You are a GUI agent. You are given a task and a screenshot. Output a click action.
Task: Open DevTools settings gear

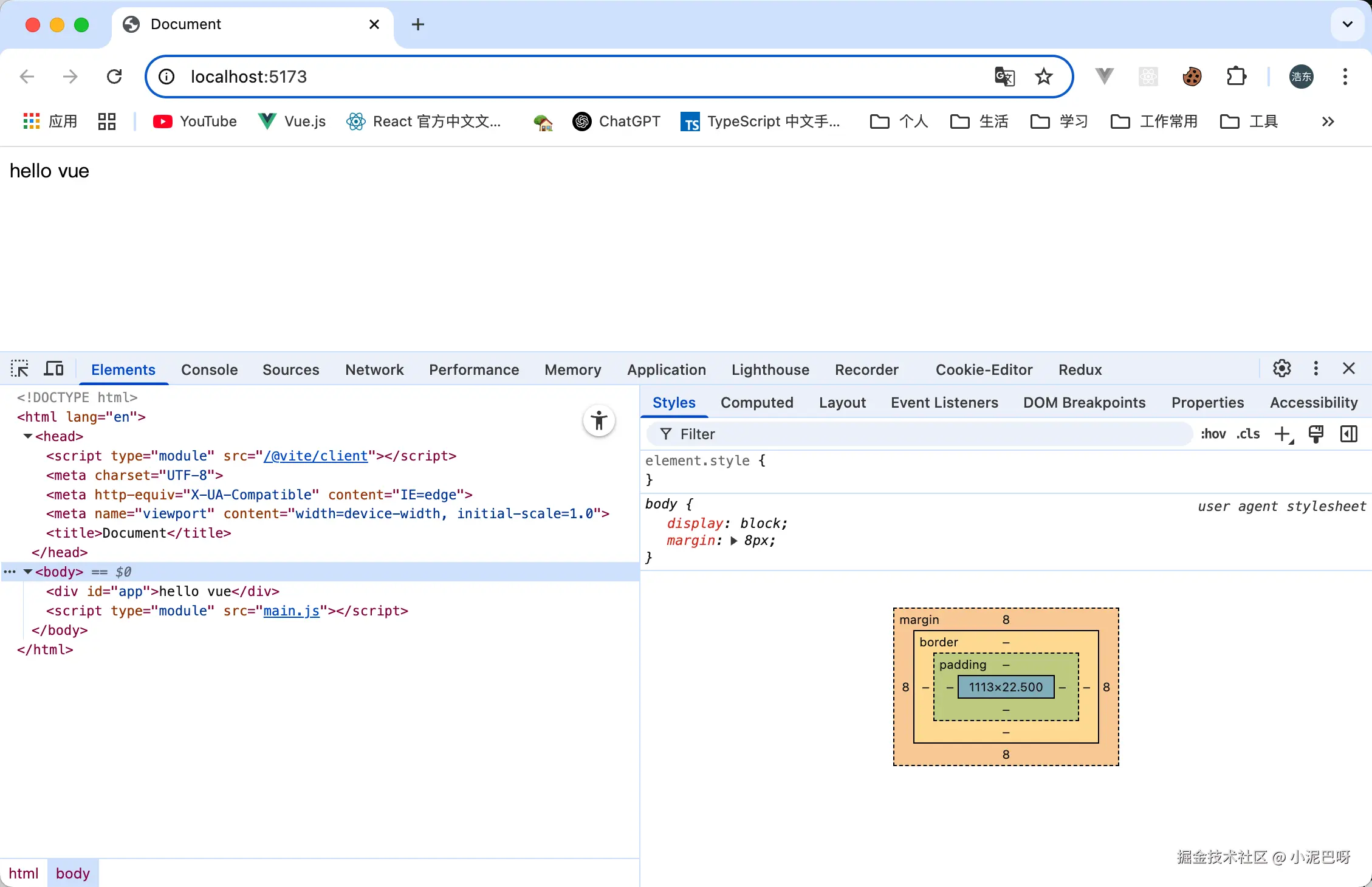point(1281,369)
